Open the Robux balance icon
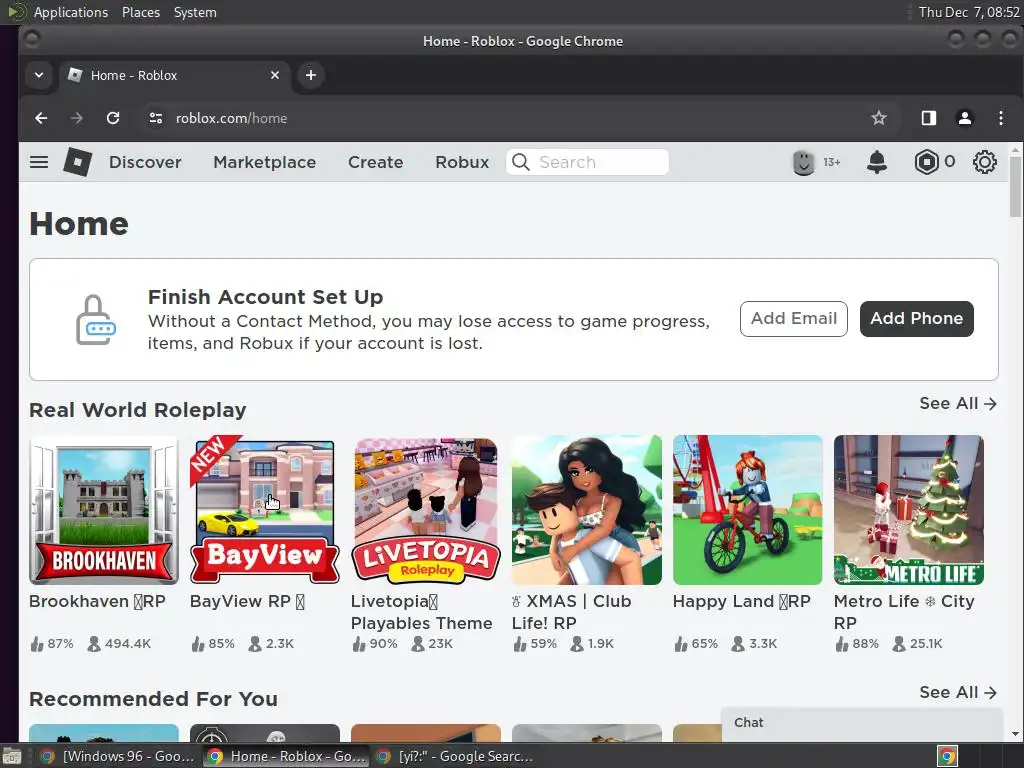 click(926, 162)
